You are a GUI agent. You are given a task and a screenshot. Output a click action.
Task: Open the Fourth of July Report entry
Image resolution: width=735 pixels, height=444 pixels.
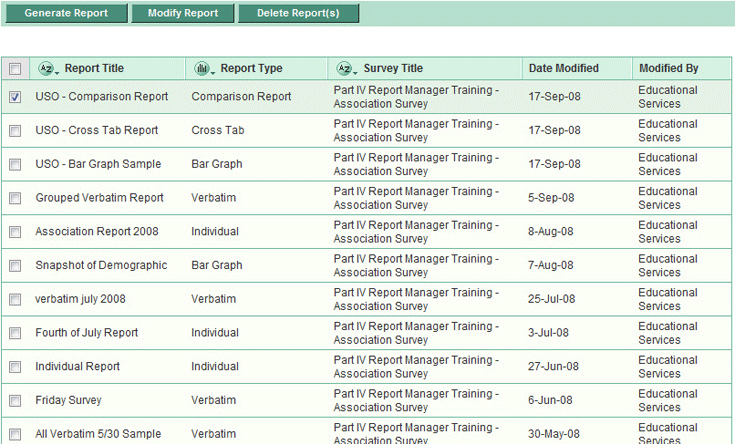(86, 333)
